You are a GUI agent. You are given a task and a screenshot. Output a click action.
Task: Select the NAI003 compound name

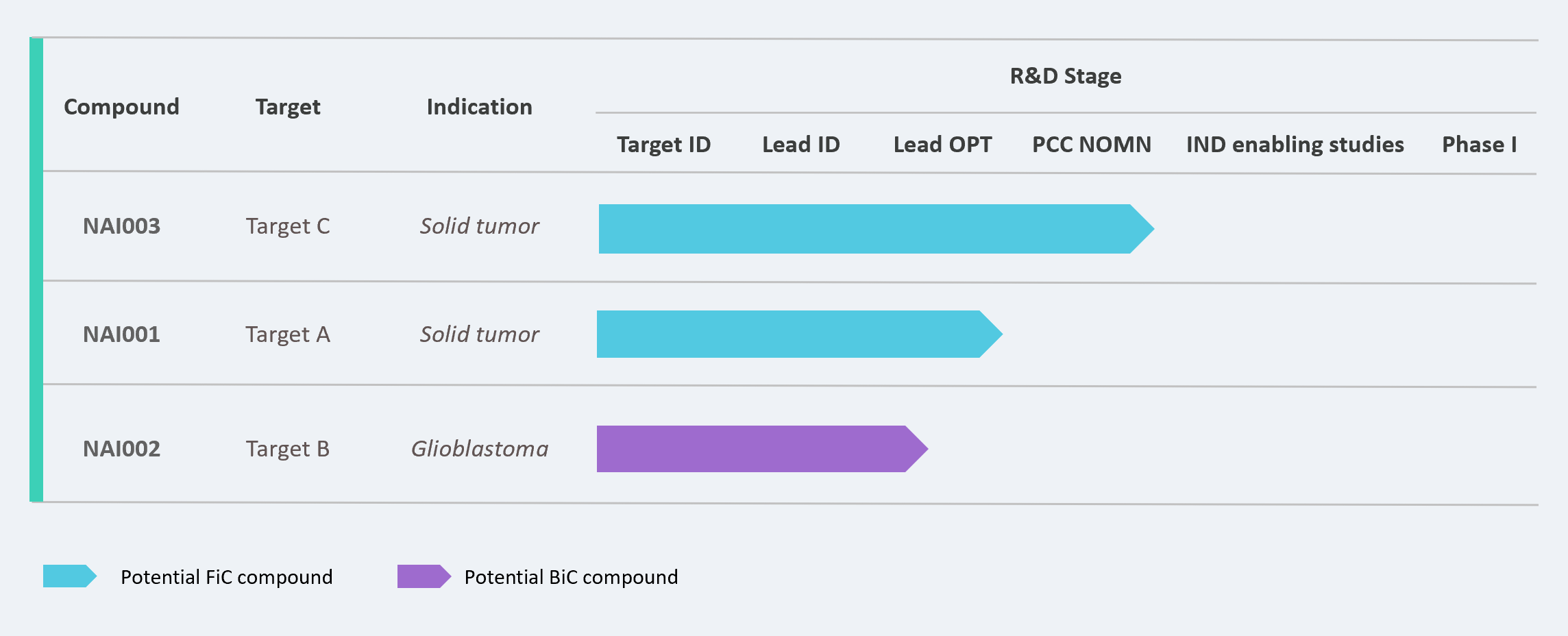121,226
